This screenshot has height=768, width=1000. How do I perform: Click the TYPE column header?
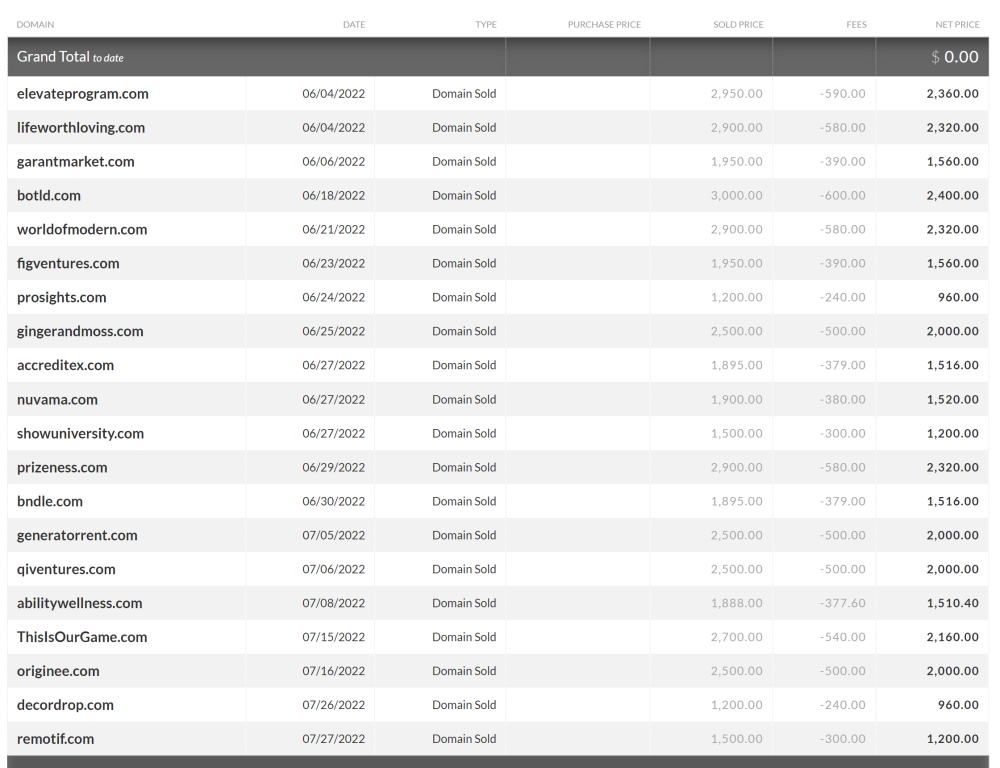[485, 24]
